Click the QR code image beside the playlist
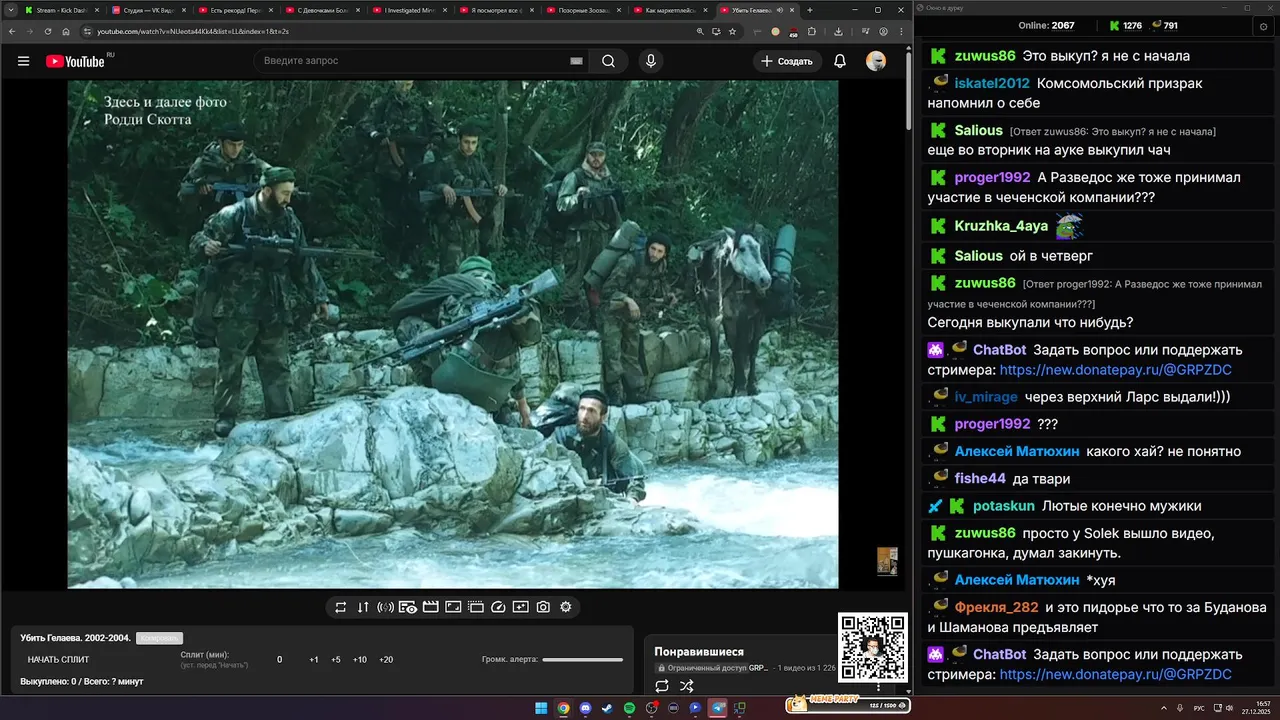This screenshot has height=720, width=1280. [x=873, y=648]
